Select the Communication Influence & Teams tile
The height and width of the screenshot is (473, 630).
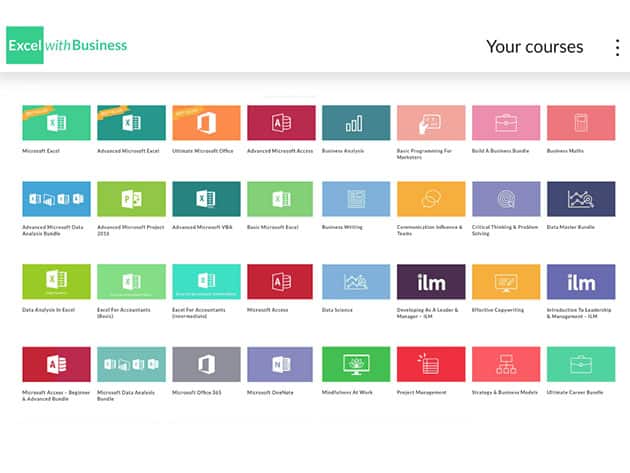(x=431, y=199)
